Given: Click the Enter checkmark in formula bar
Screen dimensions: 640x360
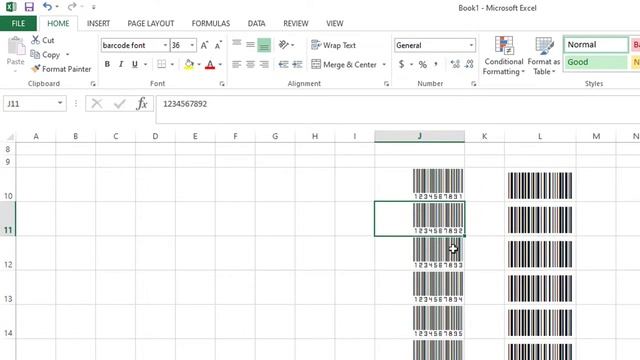Looking at the screenshot, I should click(120, 104).
